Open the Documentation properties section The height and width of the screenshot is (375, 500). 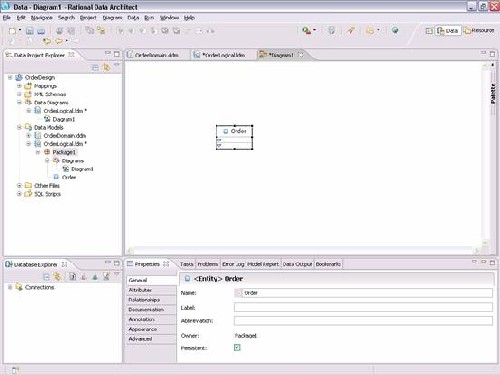pos(151,310)
